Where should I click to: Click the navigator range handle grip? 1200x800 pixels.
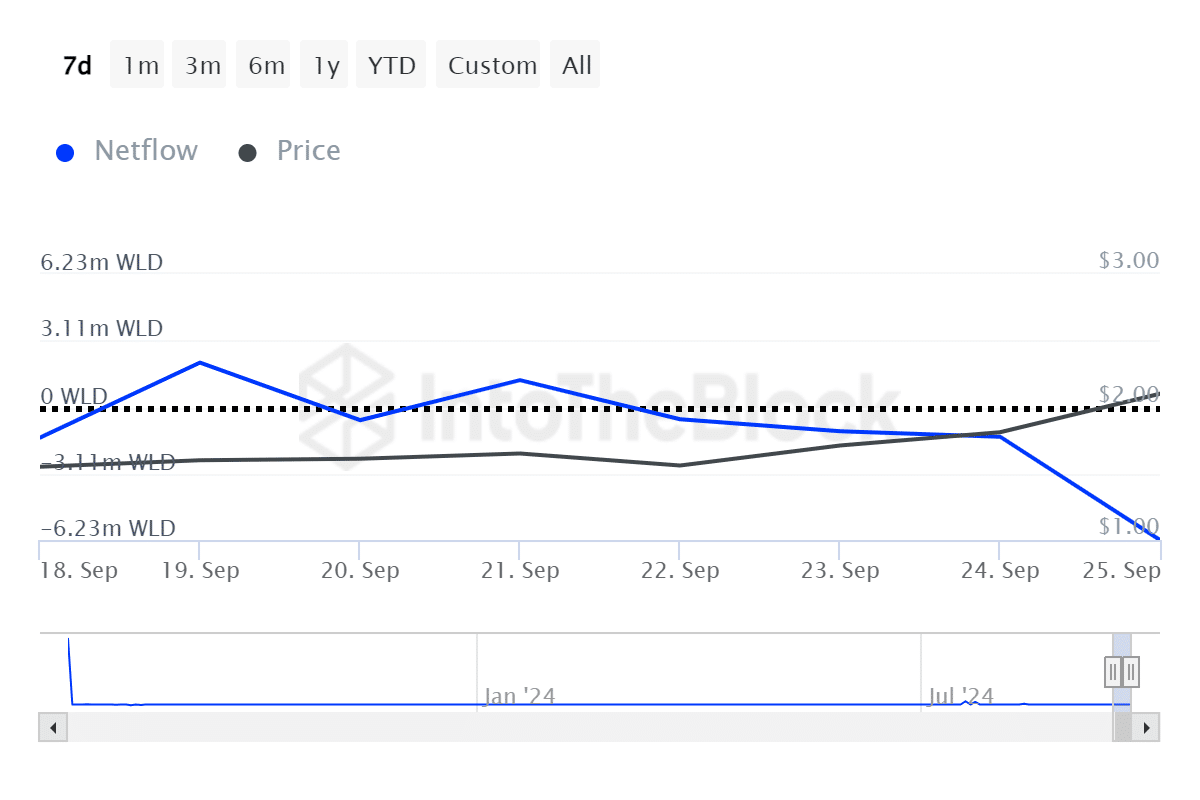(1121, 672)
